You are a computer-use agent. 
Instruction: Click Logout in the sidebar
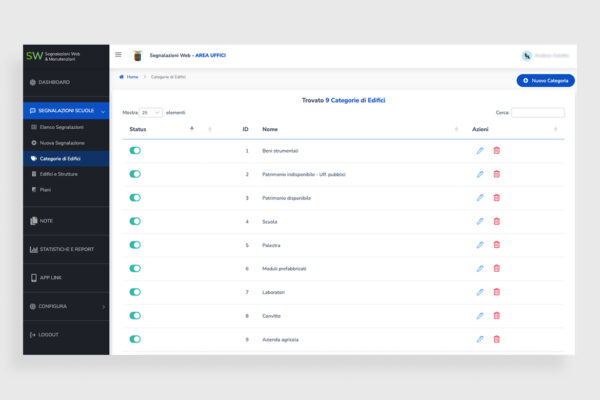pos(48,335)
